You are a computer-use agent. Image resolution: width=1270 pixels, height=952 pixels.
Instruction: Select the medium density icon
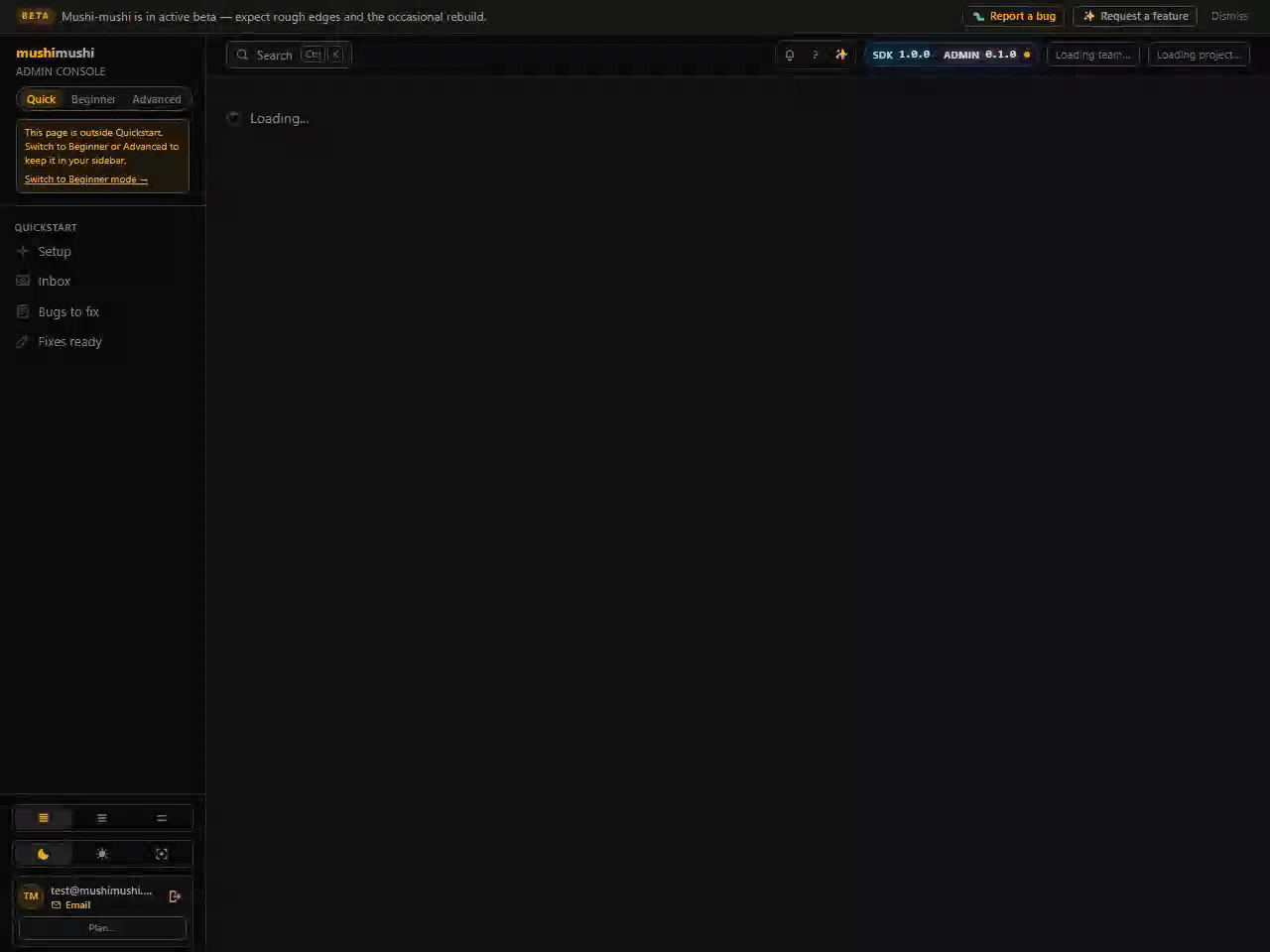pyautogui.click(x=102, y=818)
